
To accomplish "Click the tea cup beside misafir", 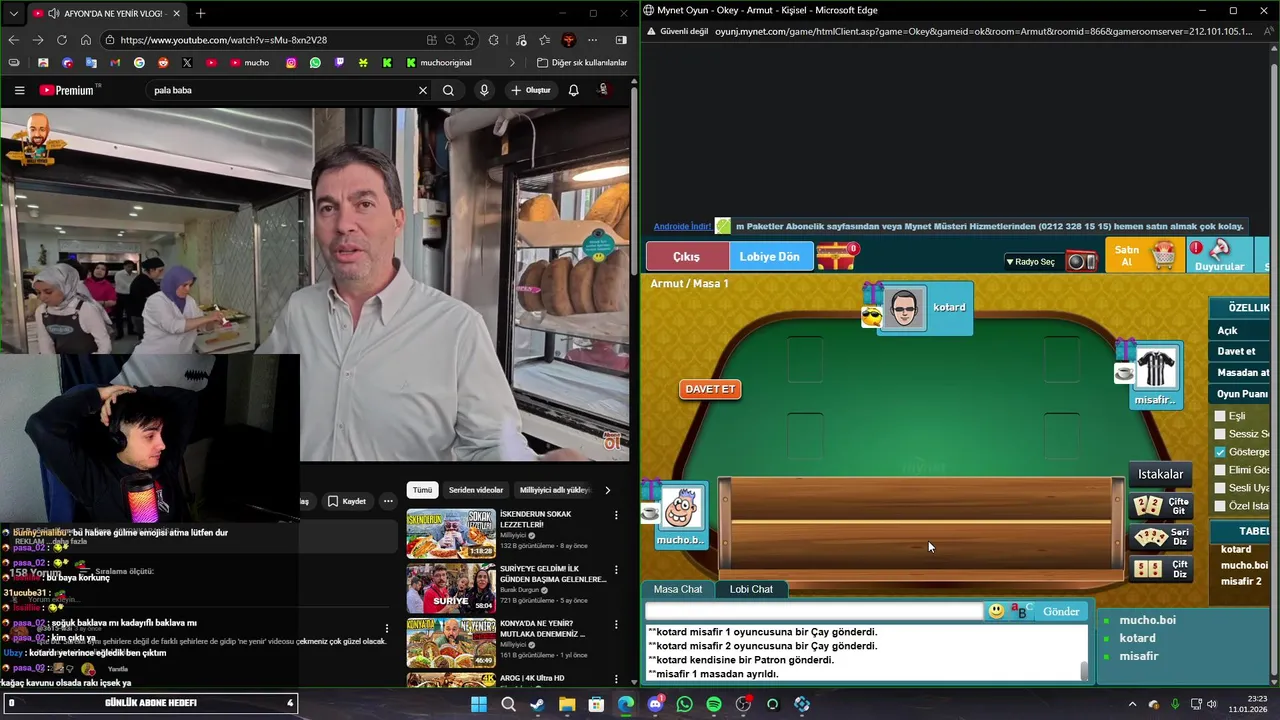I will click(1124, 373).
